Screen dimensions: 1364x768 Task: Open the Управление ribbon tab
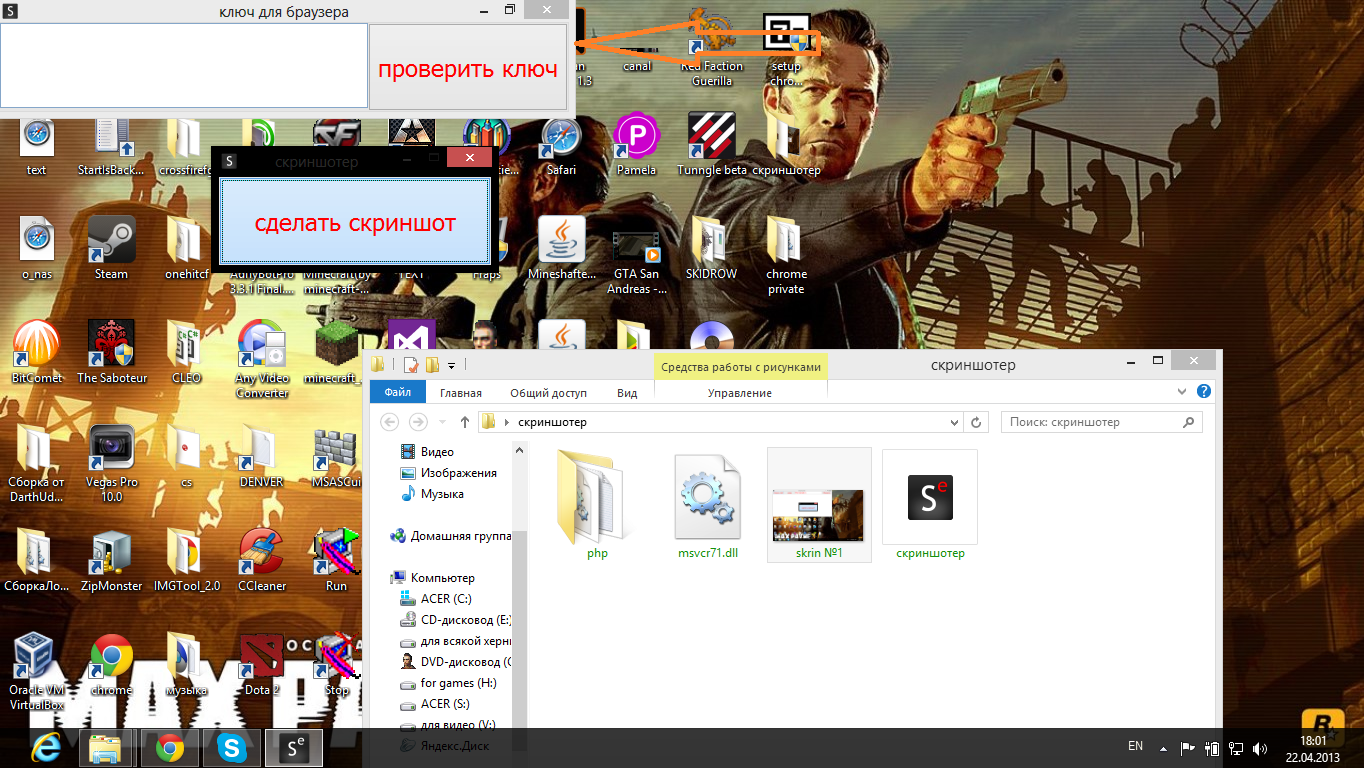[x=740, y=393]
